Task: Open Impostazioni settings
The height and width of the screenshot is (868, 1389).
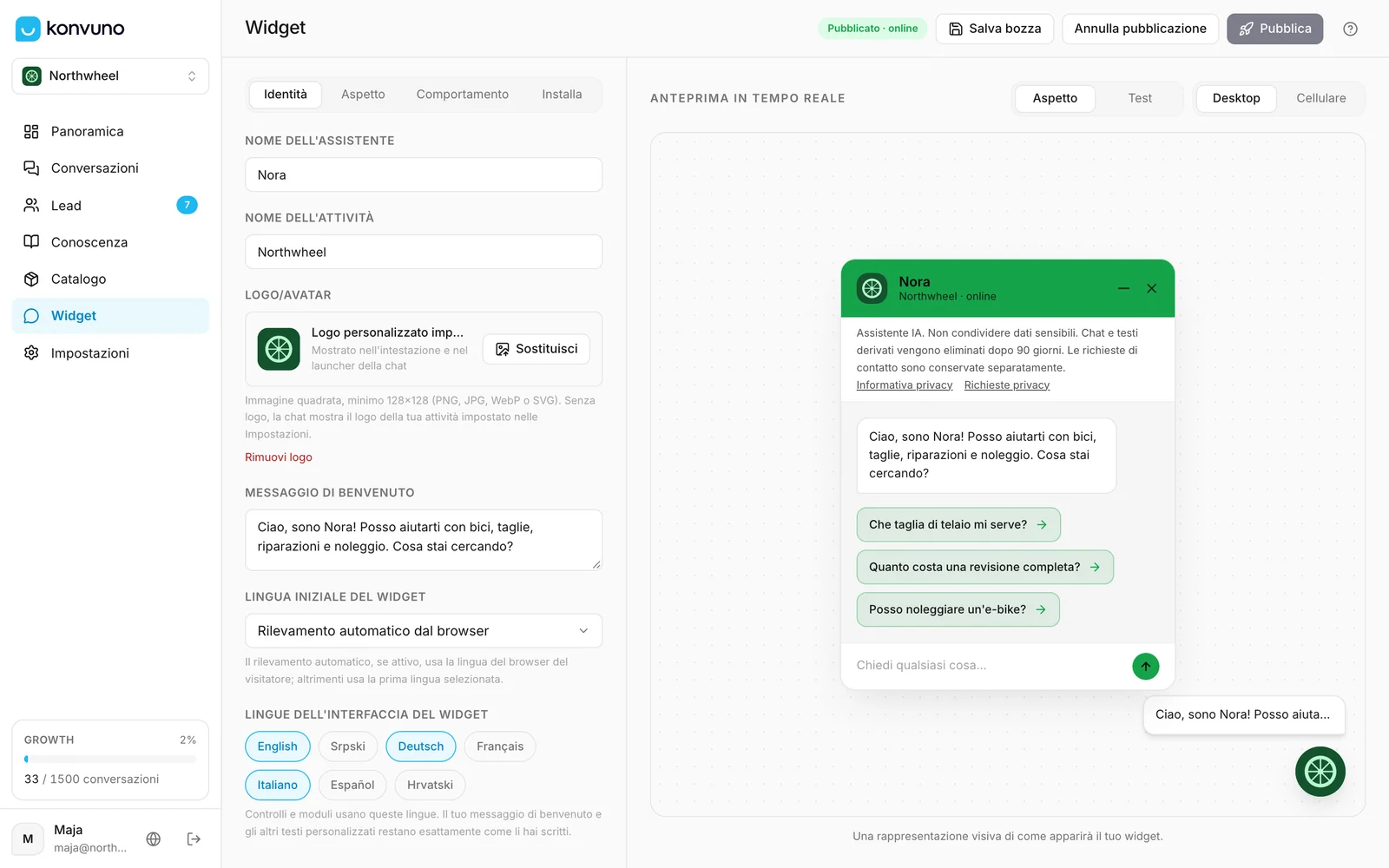Action: [x=110, y=353]
